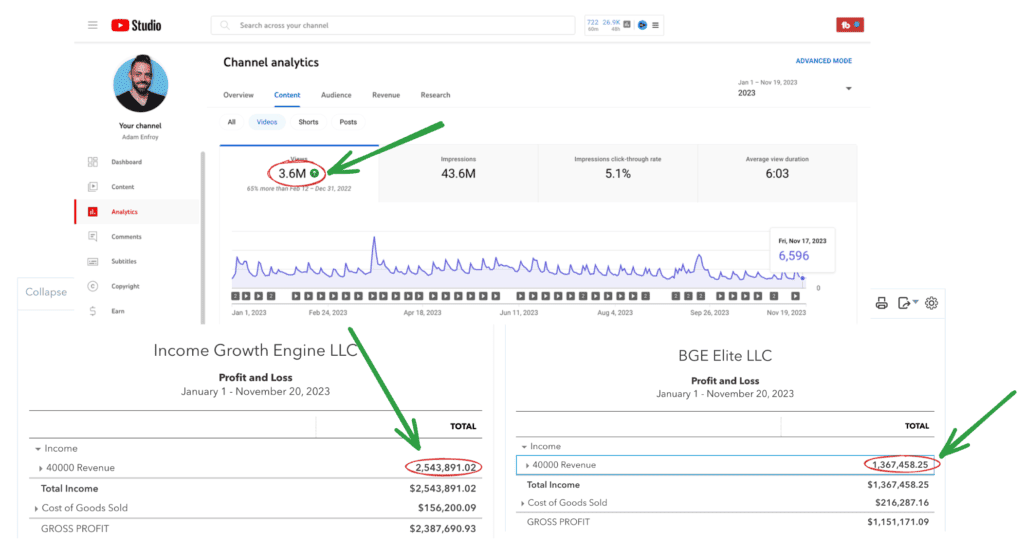Click the export icon beside the printer
1024x548 pixels.
904,303
